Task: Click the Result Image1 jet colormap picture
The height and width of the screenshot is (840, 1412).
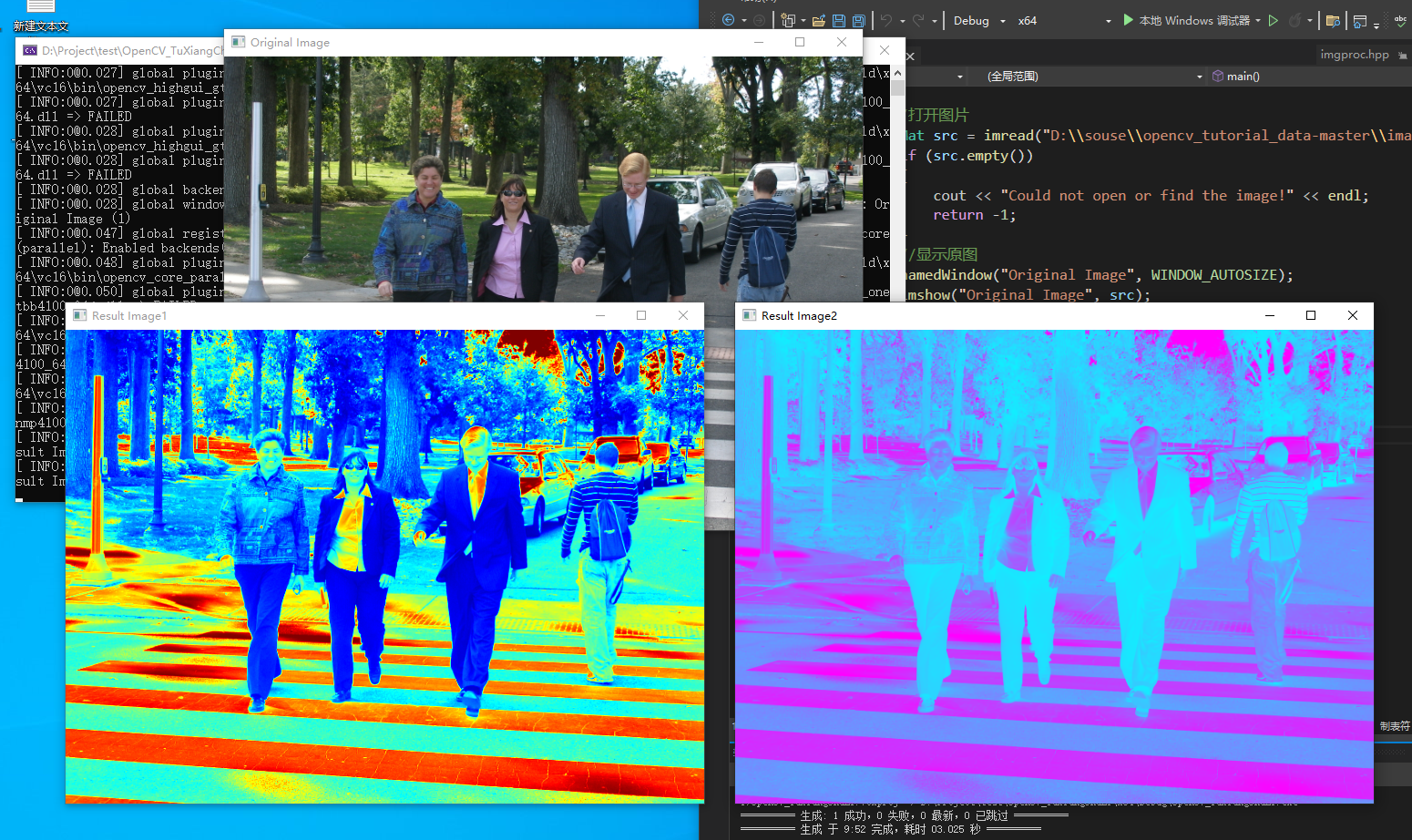Action: tap(384, 566)
